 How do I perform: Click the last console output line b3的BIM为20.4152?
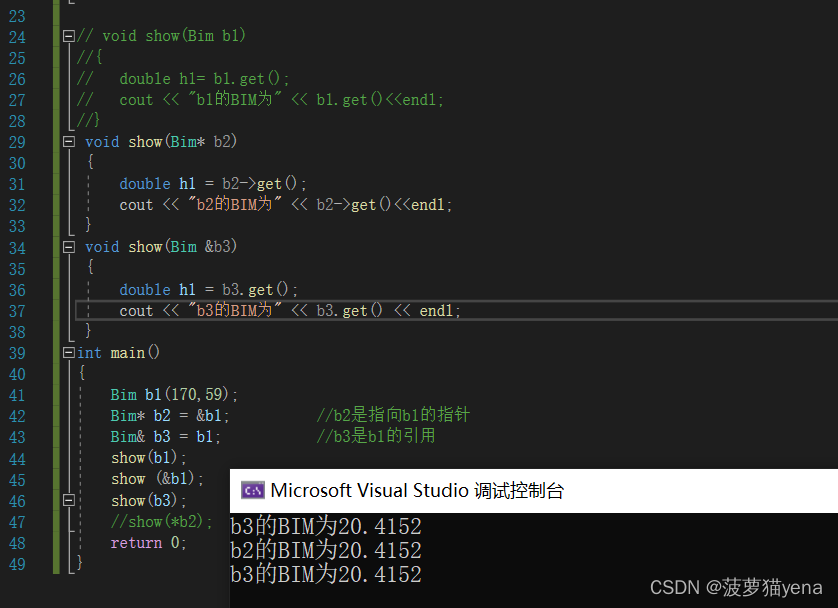(326, 574)
